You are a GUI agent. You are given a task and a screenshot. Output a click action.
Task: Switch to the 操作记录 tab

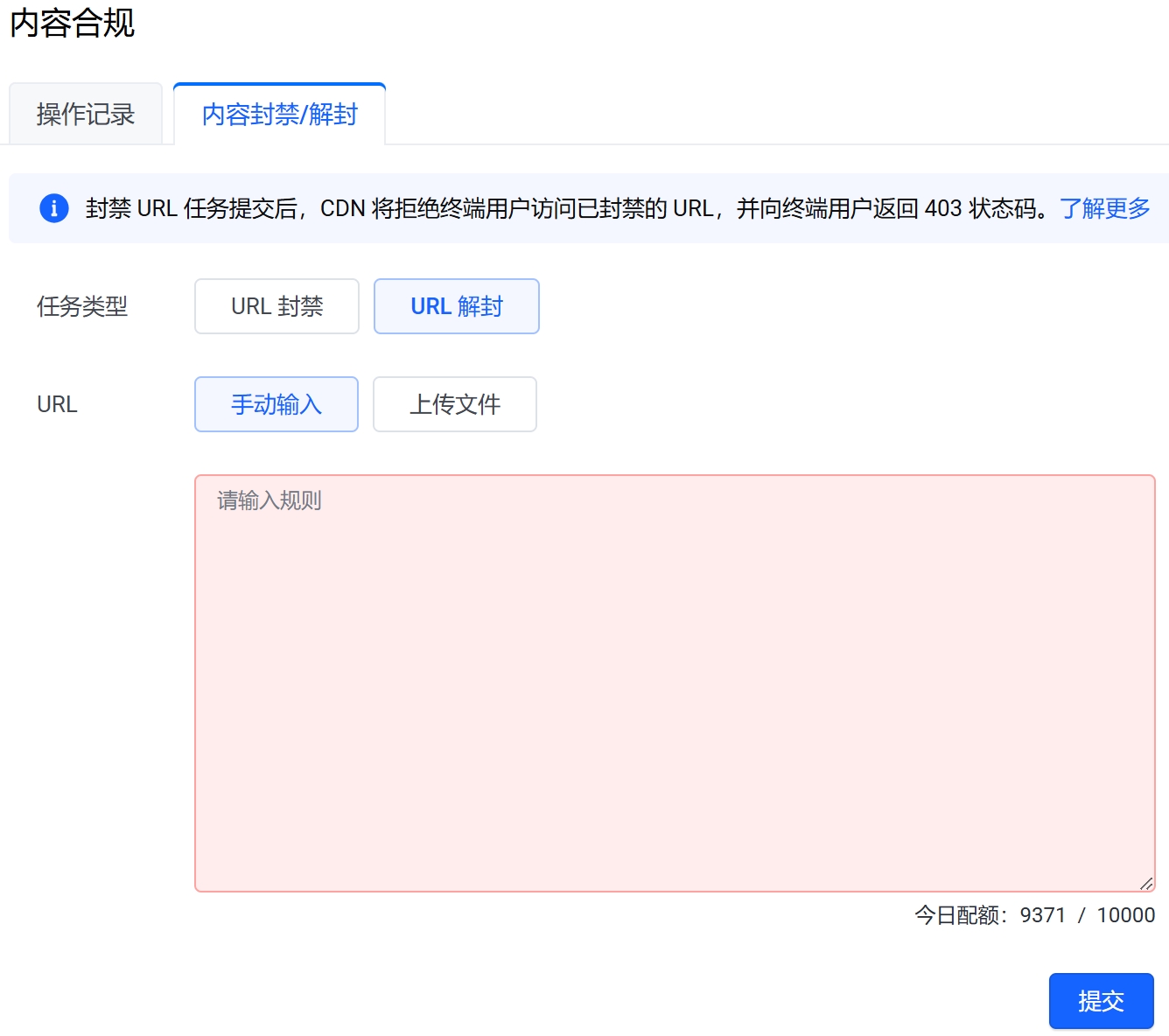[86, 115]
